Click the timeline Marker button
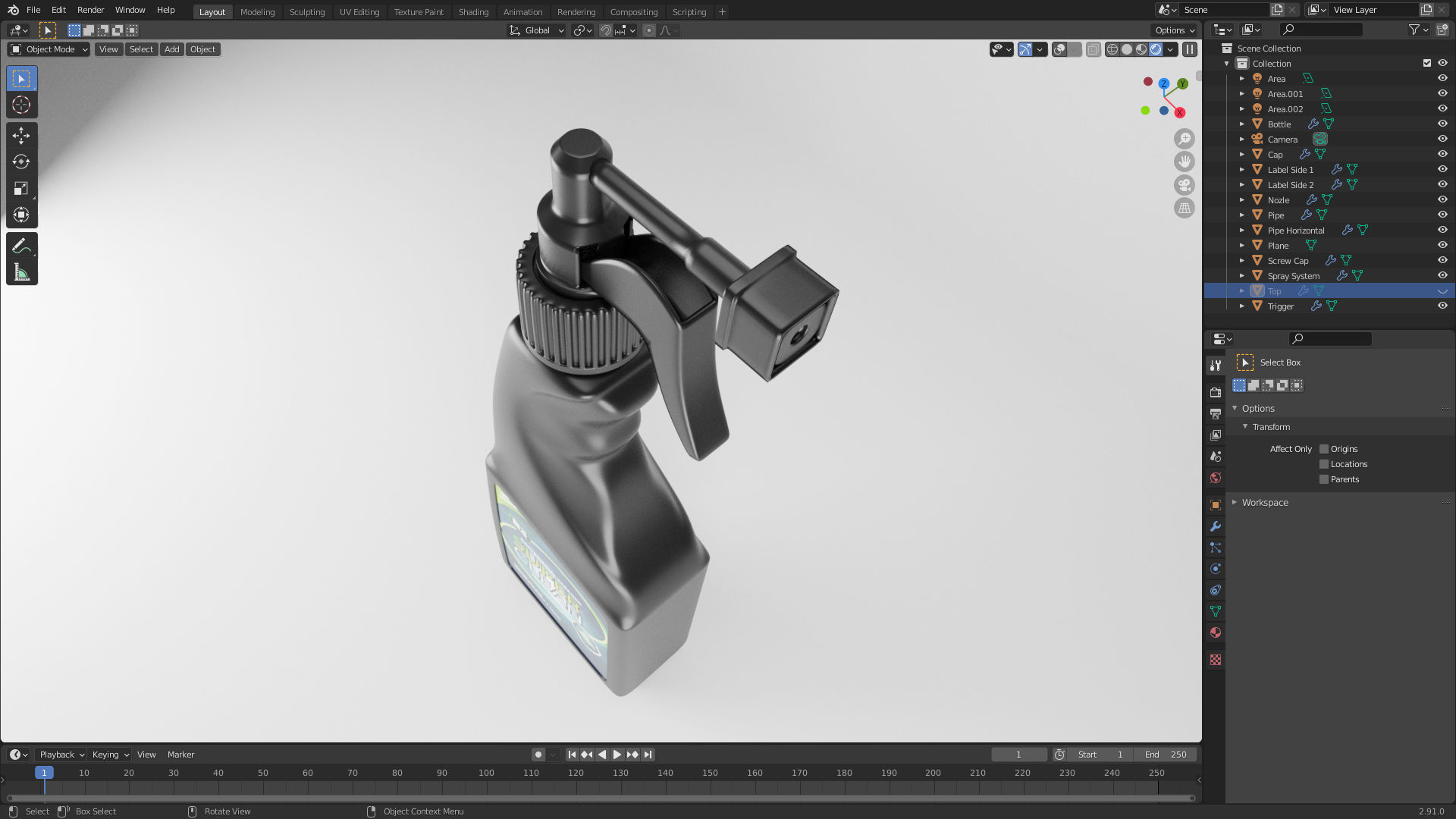 click(180, 755)
